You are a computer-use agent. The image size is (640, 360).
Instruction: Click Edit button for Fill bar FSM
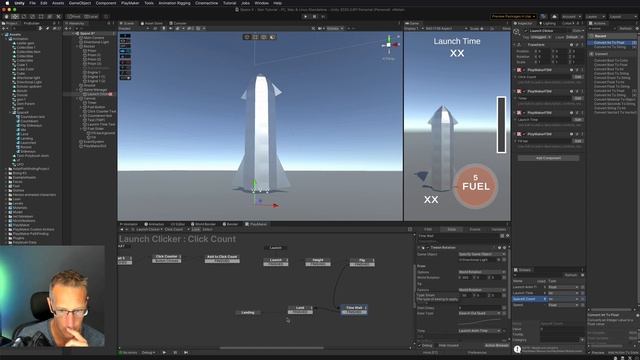pos(577,141)
